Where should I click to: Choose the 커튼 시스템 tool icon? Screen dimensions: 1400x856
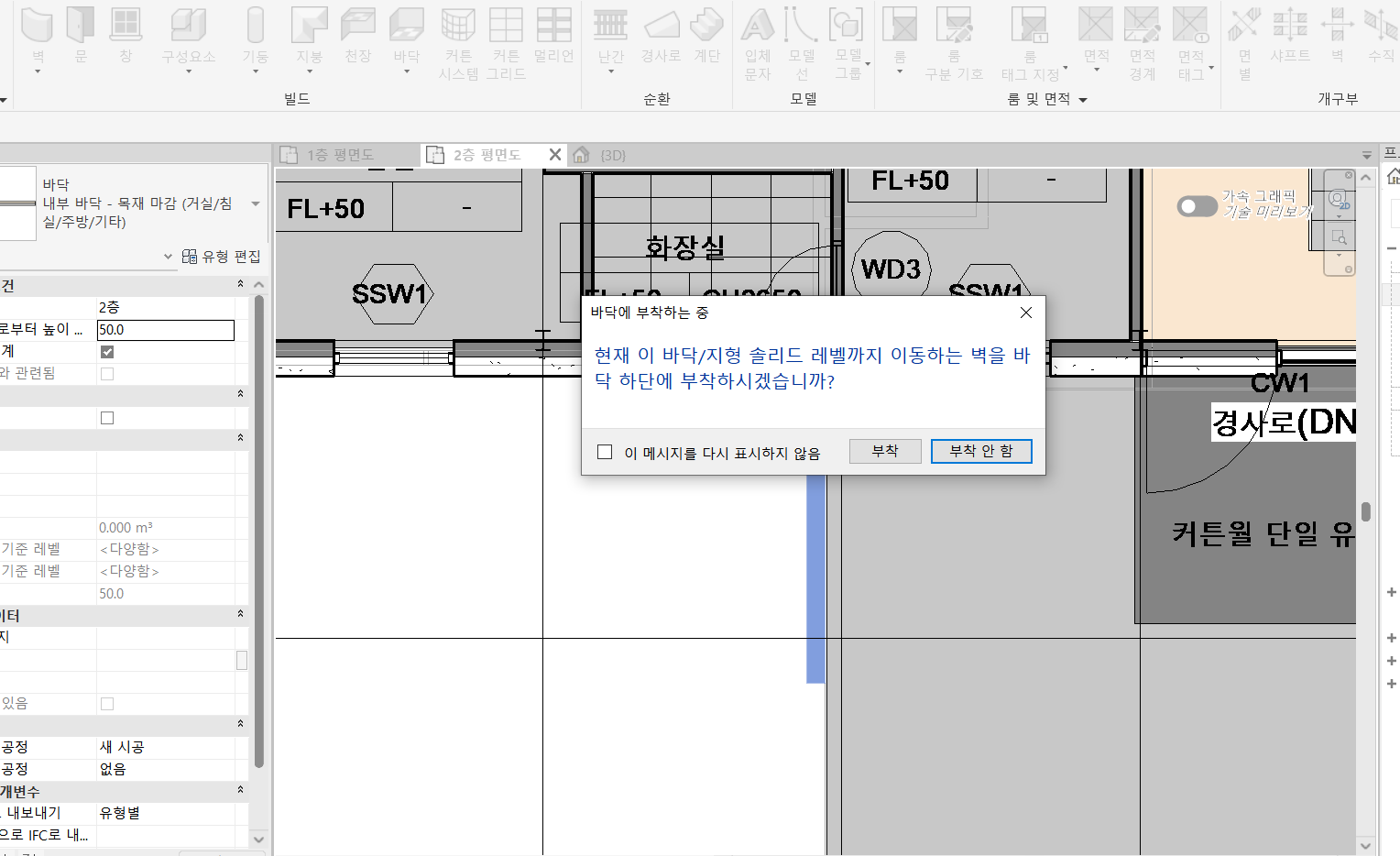coord(458,27)
